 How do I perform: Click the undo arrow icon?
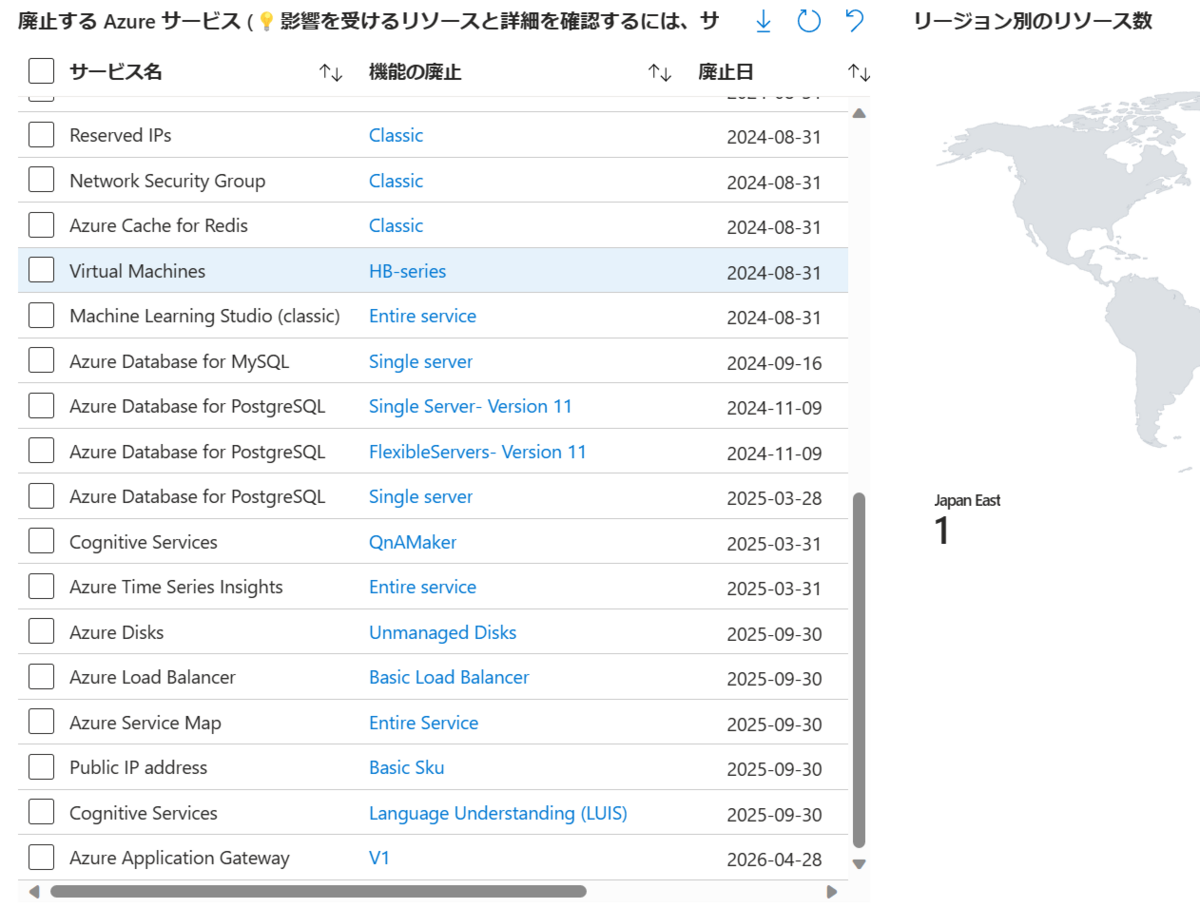coord(854,21)
